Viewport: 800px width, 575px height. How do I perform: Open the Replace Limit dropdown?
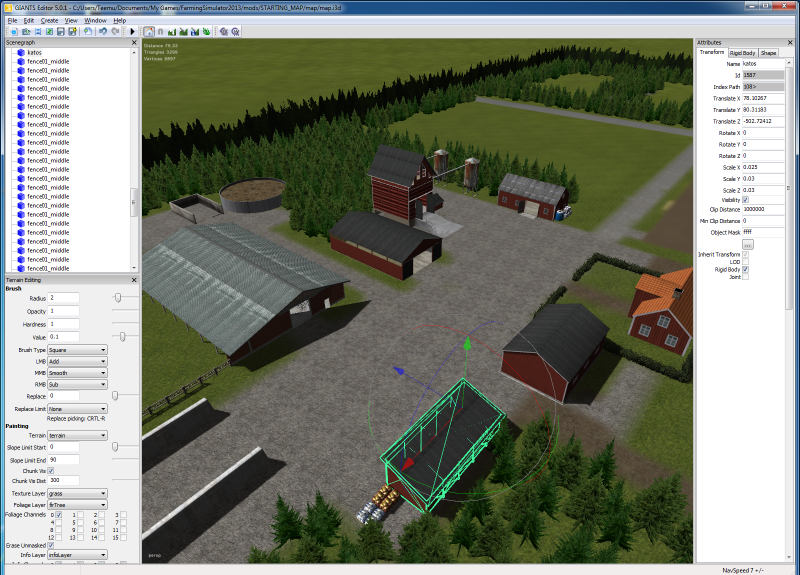pyautogui.click(x=77, y=409)
